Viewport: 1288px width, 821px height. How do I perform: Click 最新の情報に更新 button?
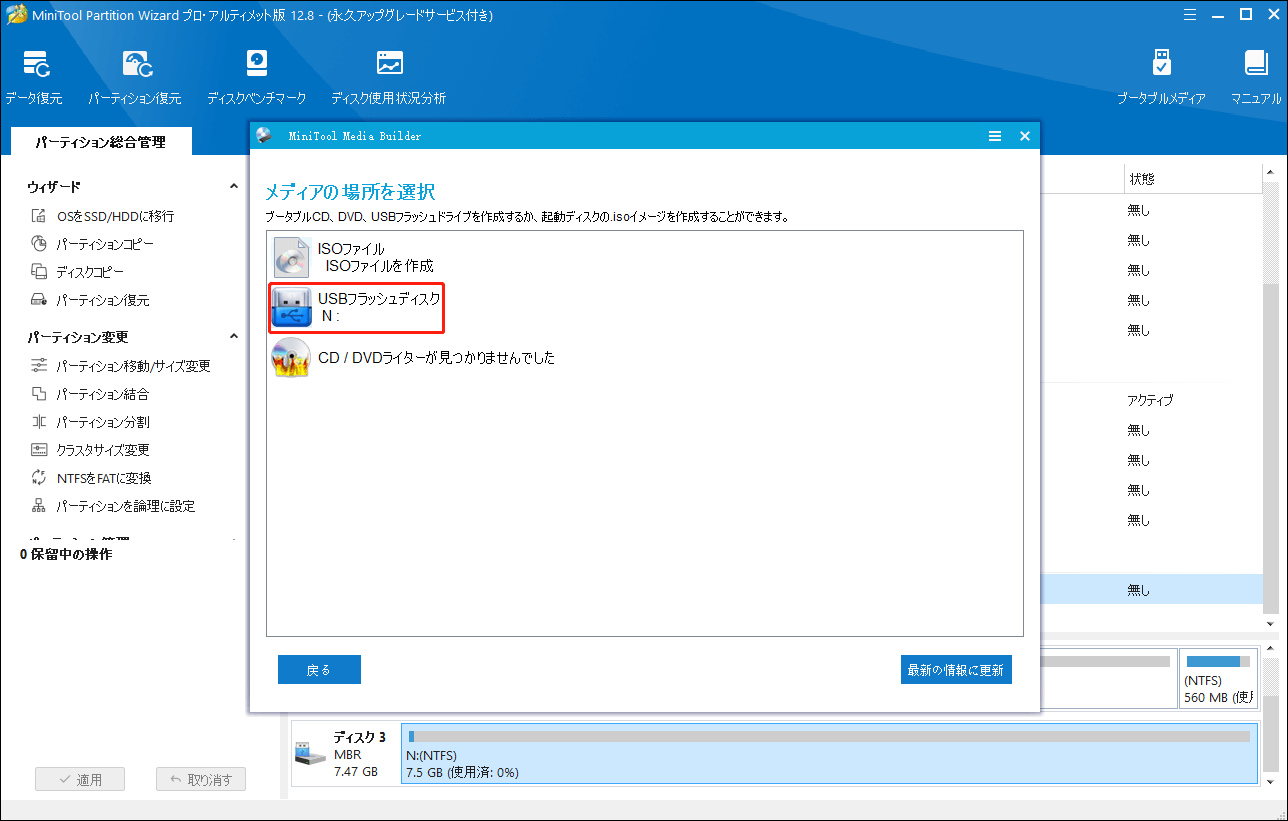956,670
